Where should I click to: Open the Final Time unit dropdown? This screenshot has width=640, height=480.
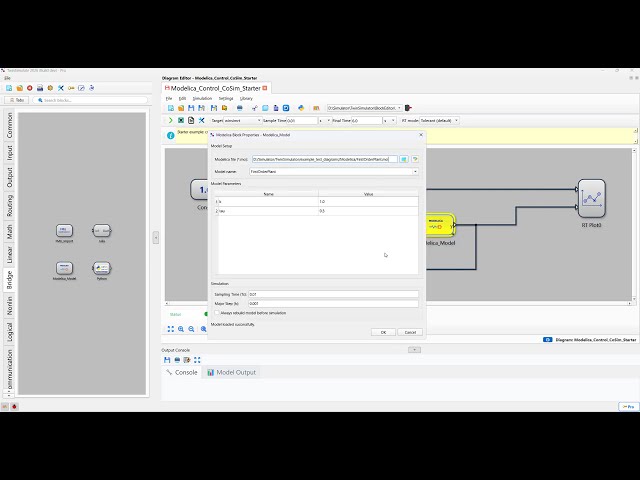pos(393,120)
